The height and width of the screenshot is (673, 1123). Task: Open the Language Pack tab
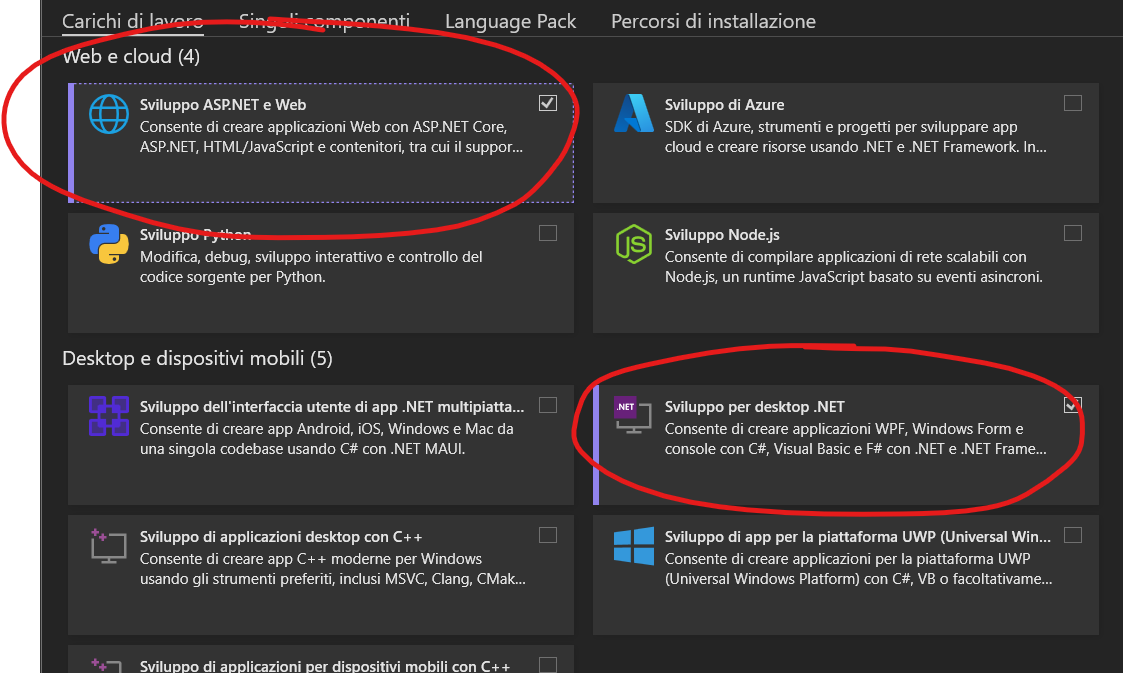coord(510,21)
